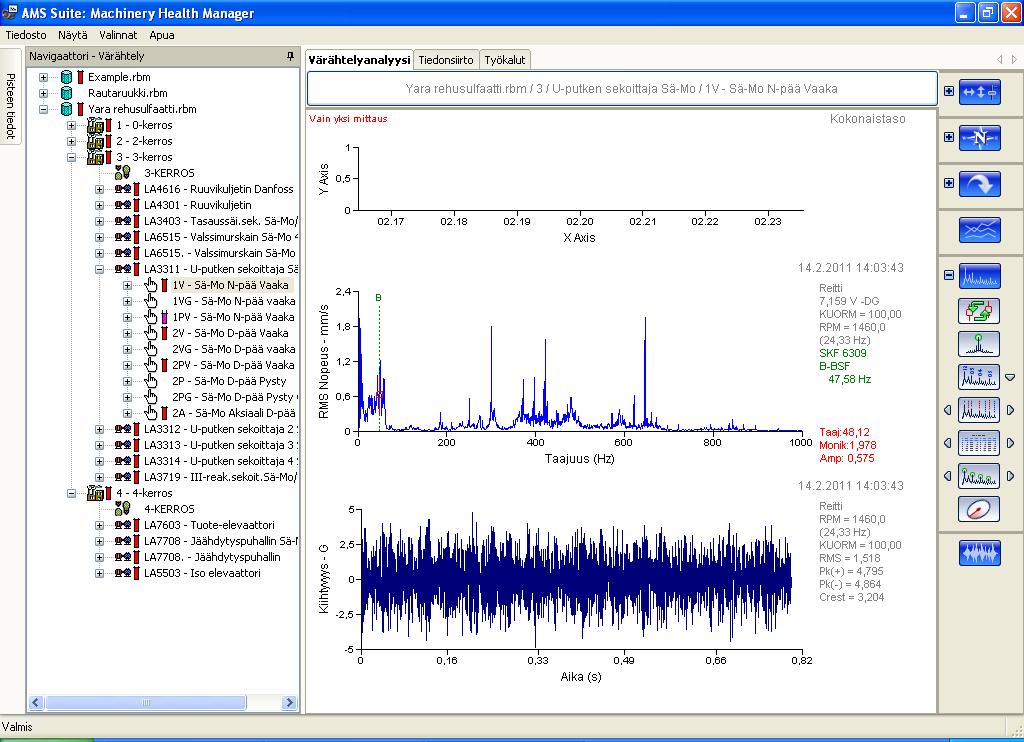Click the B fault-frequency marker on spectrum
This screenshot has width=1024, height=742.
coord(378,298)
